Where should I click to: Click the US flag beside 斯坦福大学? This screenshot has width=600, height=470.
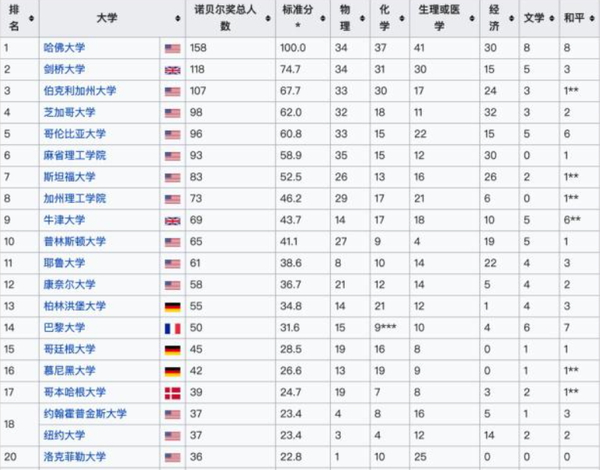tap(173, 178)
